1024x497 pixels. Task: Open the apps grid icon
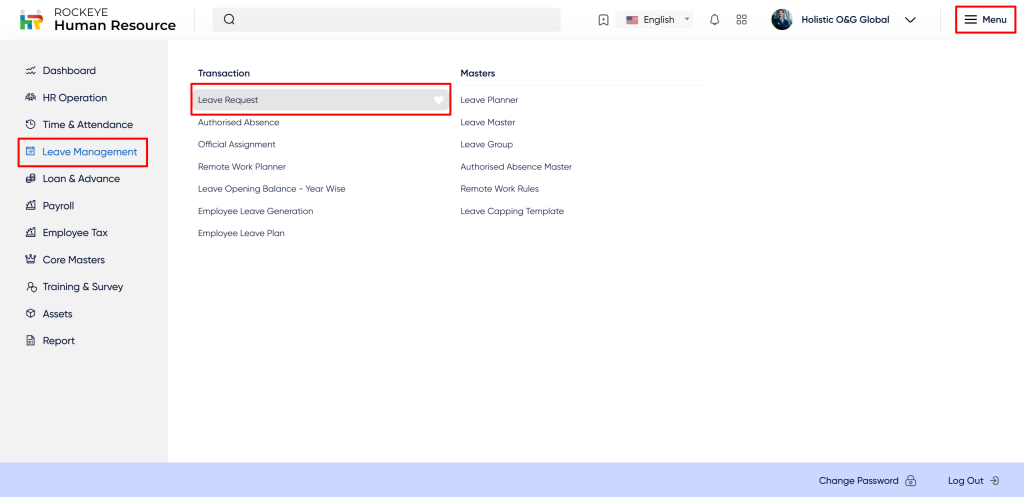coord(741,20)
